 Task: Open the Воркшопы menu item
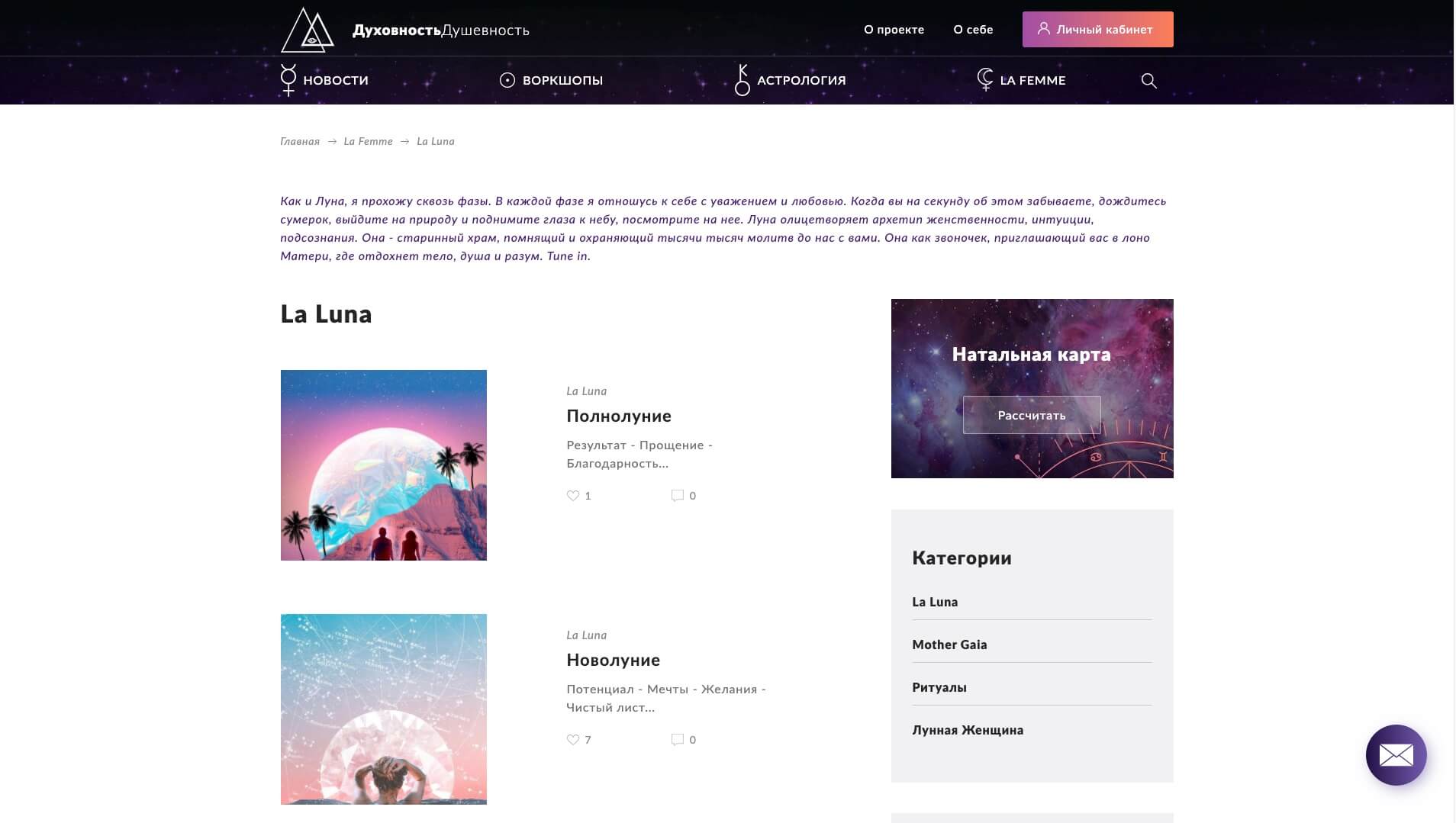click(562, 80)
